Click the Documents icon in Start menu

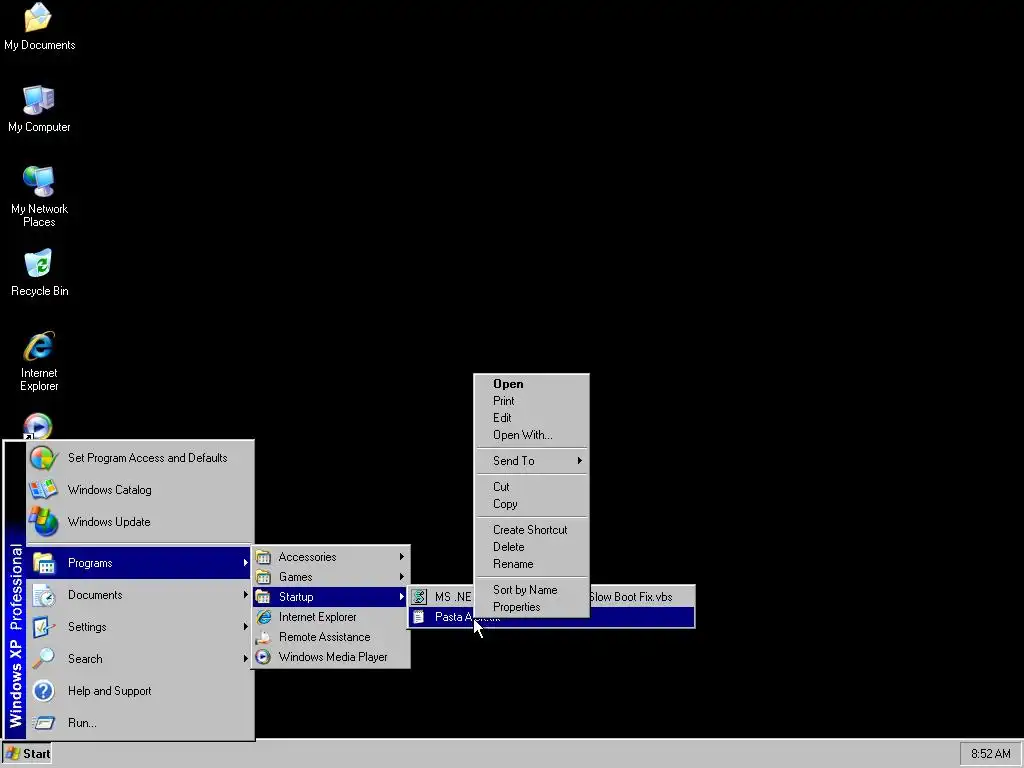pyautogui.click(x=44, y=595)
